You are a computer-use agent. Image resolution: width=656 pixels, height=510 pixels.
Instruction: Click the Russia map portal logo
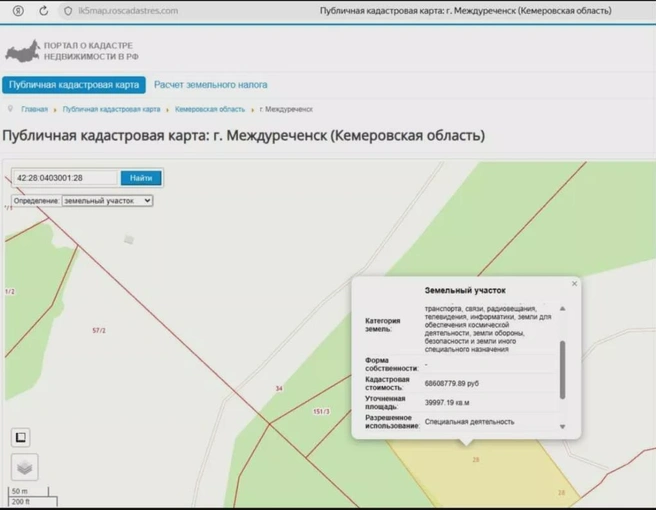pos(23,51)
